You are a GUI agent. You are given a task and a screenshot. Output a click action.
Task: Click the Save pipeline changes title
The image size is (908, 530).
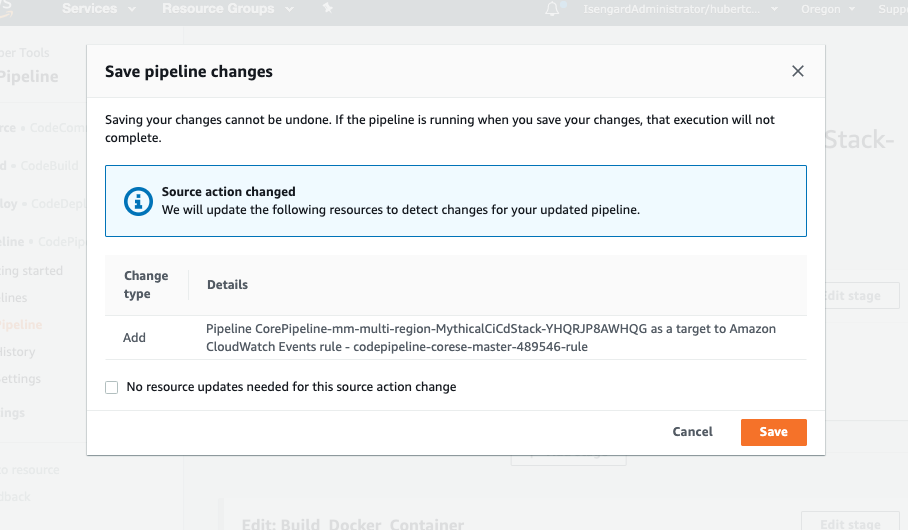[x=189, y=71]
